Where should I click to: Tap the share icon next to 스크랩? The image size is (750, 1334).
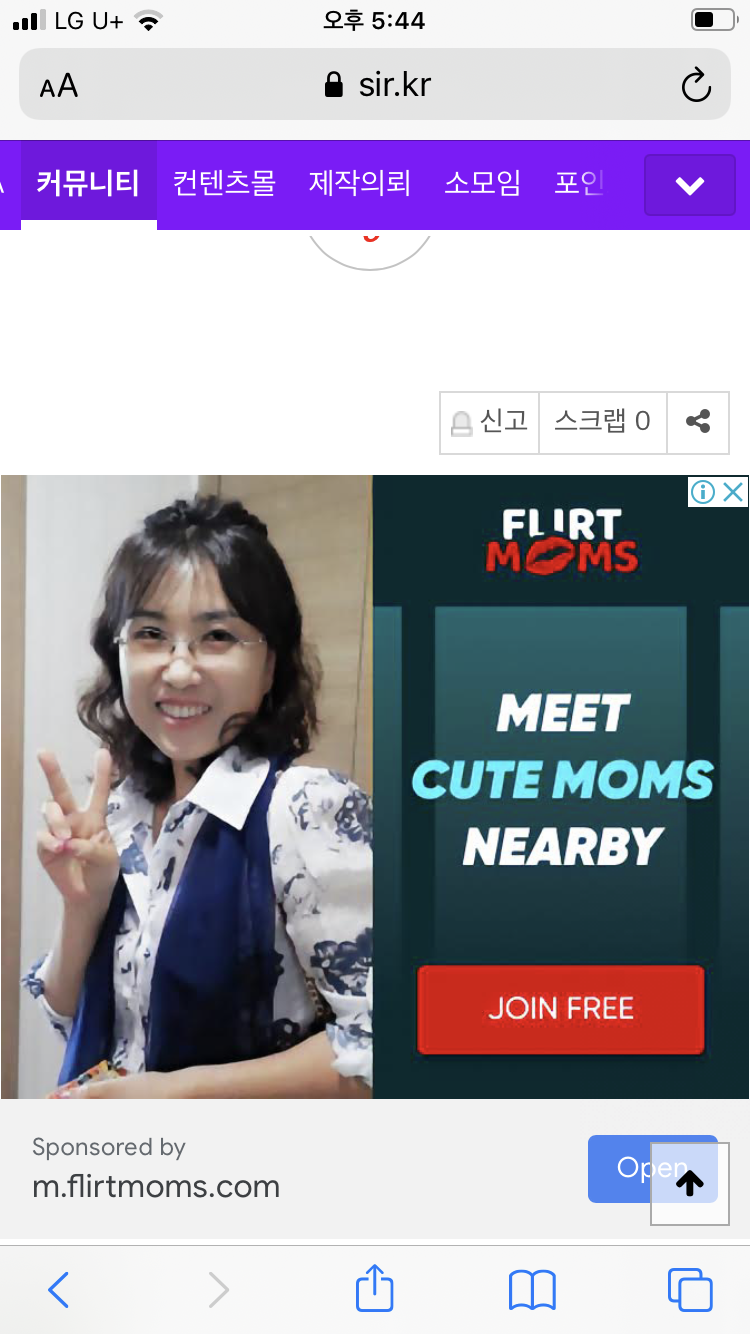pos(698,422)
